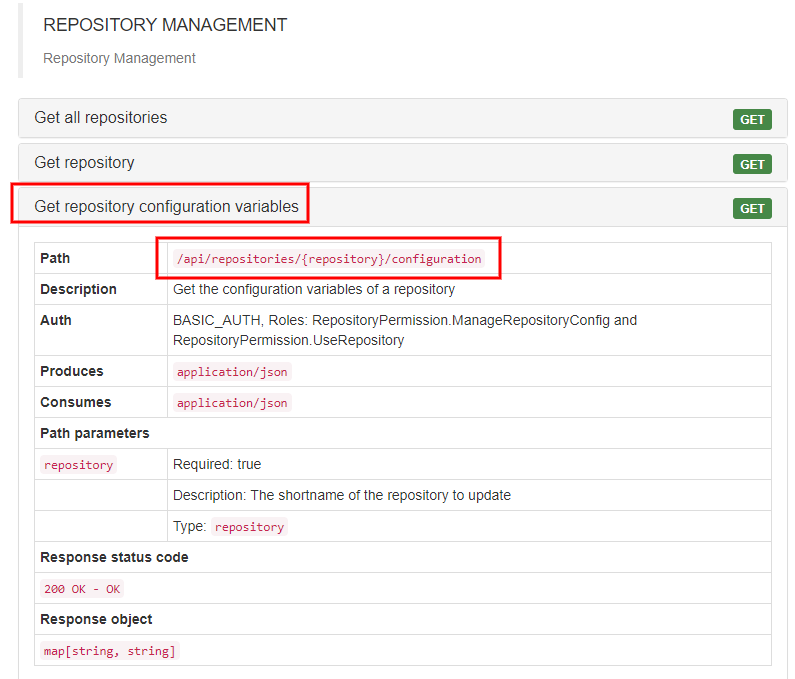This screenshot has height=679, width=795.
Task: Click the /api/repositories/{repository}/configuration path code
Action: [x=328, y=259]
